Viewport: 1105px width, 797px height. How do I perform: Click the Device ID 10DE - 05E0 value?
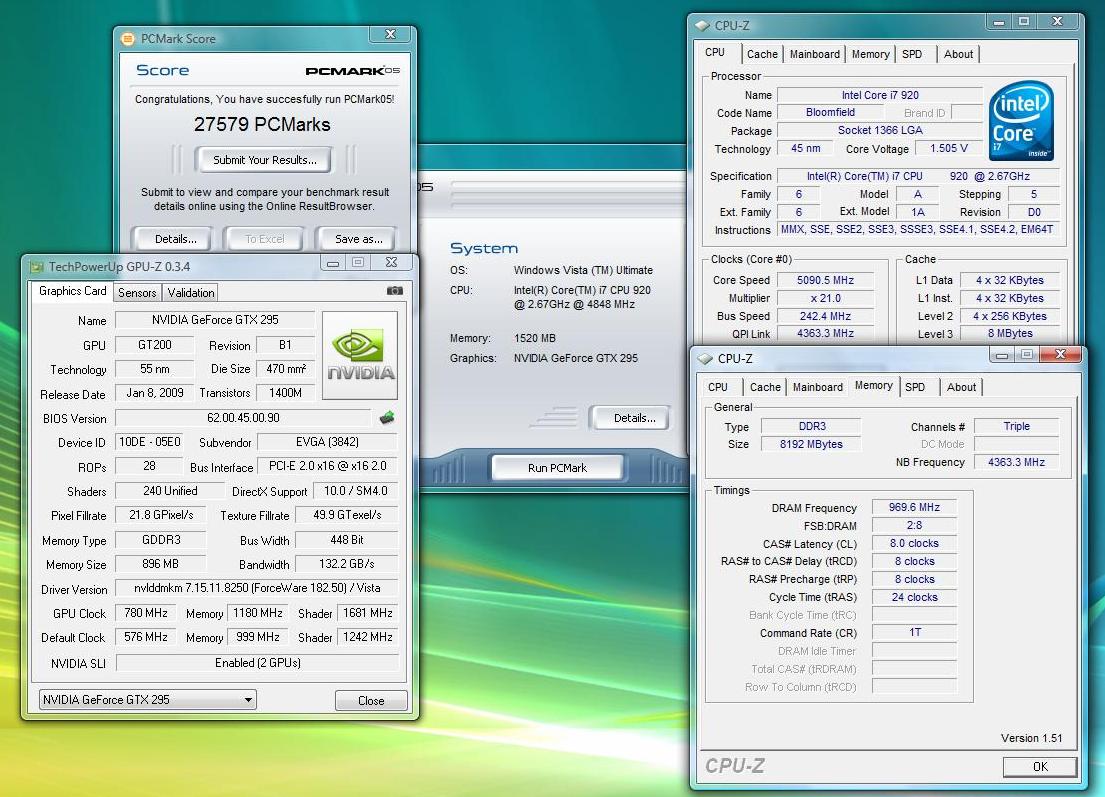pos(149,442)
